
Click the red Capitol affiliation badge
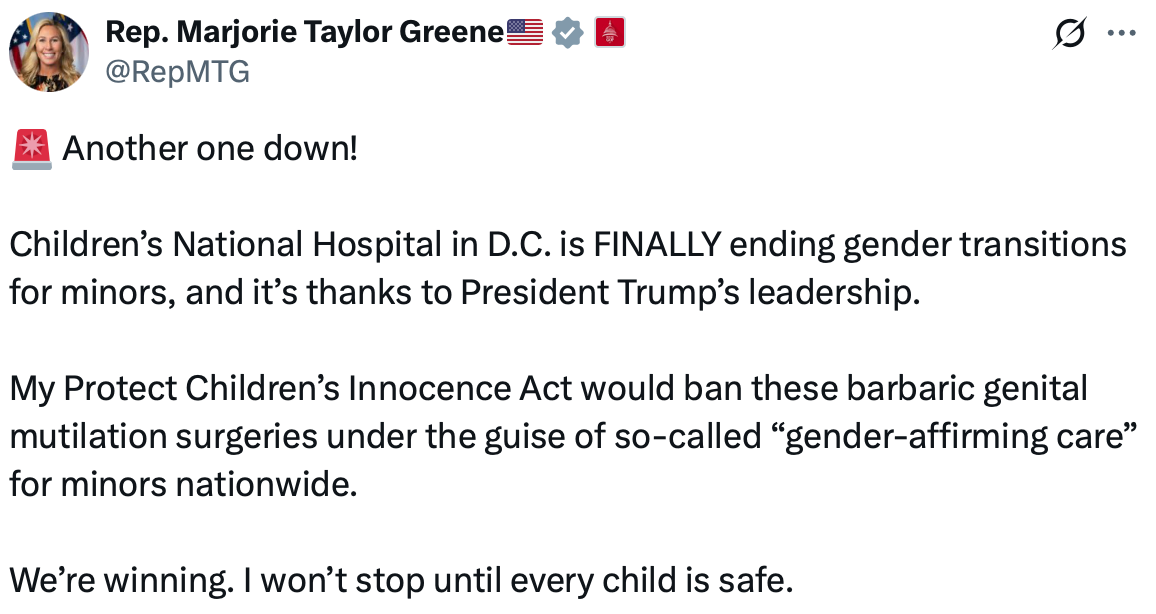[x=610, y=33]
